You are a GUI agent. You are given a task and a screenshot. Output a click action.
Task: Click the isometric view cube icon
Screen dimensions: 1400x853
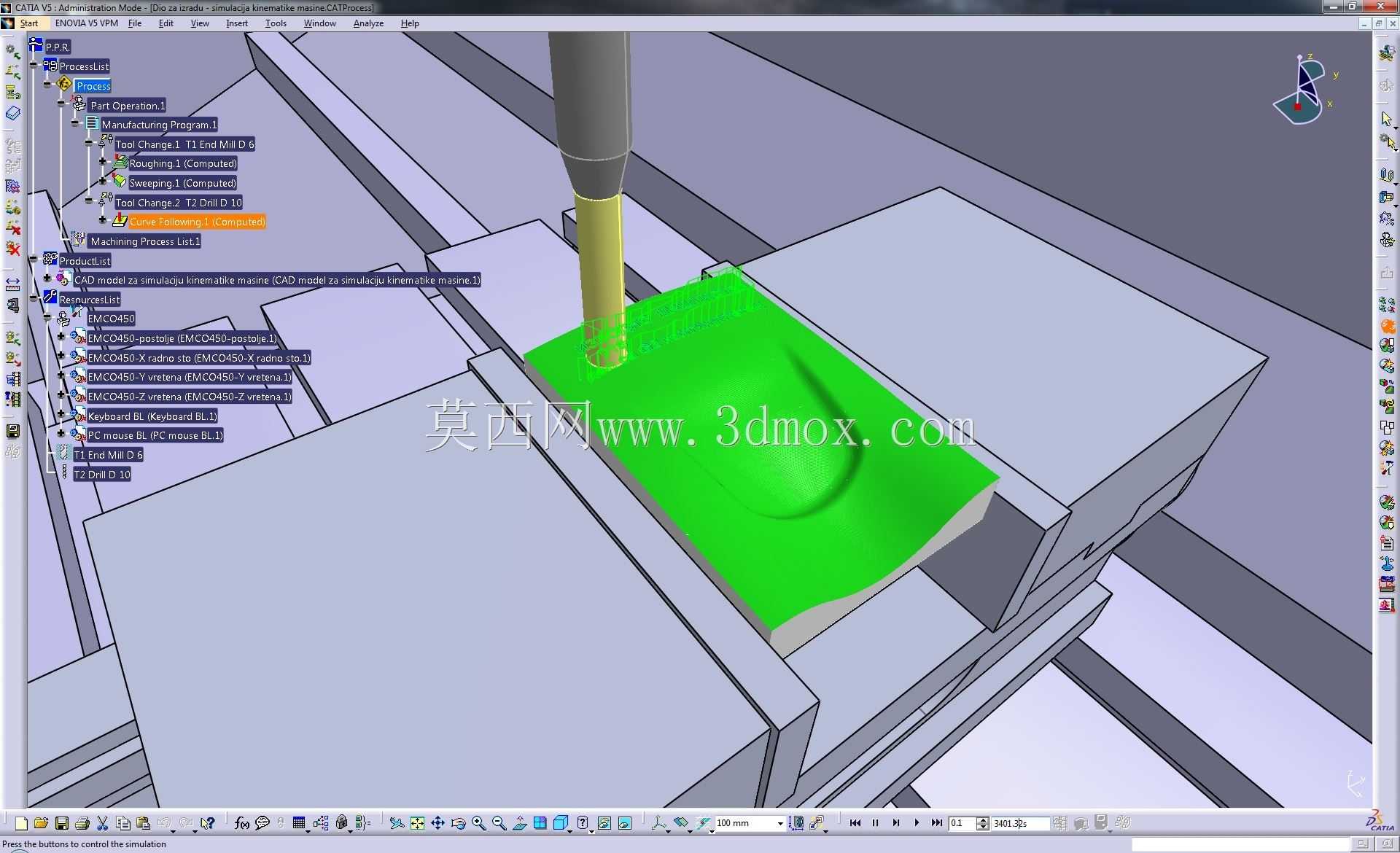[560, 823]
